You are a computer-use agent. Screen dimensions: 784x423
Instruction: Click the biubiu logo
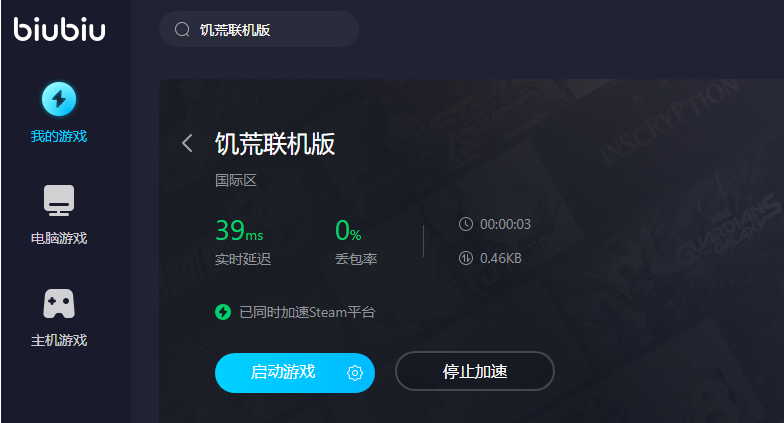click(60, 29)
